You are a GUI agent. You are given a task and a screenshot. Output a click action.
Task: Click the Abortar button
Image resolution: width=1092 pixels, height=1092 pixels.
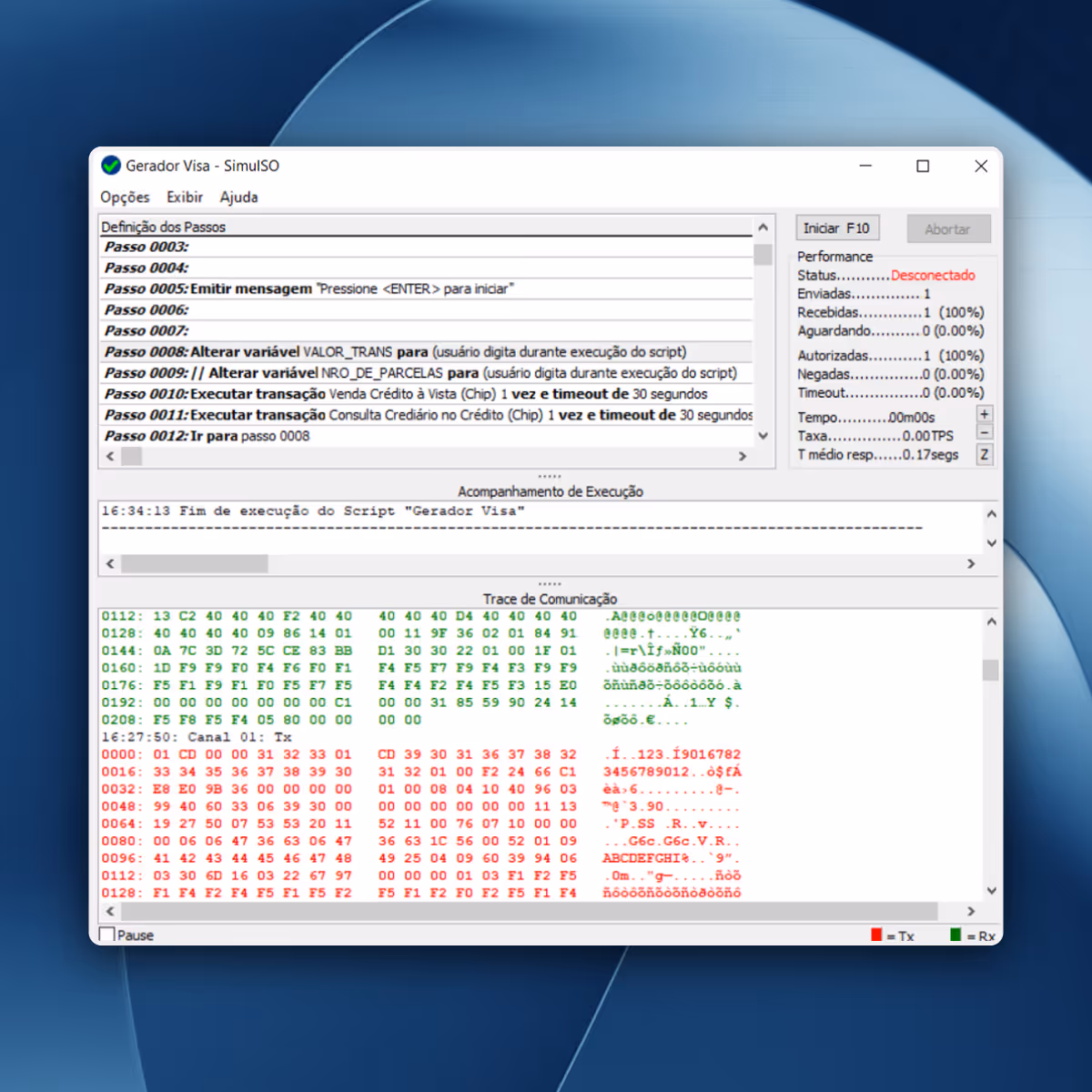948,229
